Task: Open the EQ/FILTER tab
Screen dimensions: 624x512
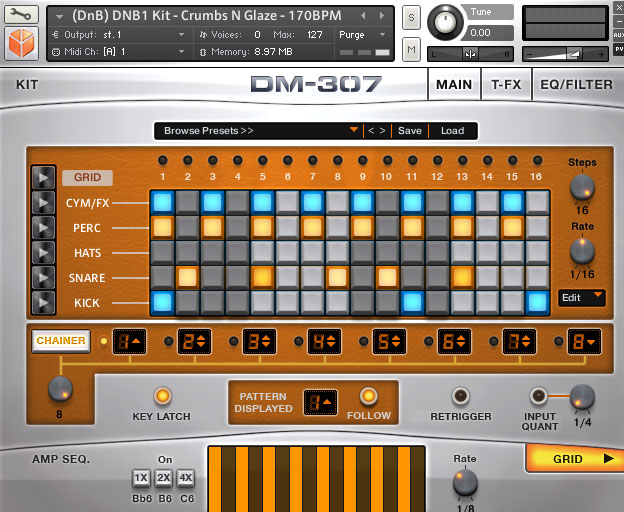Action: click(577, 85)
